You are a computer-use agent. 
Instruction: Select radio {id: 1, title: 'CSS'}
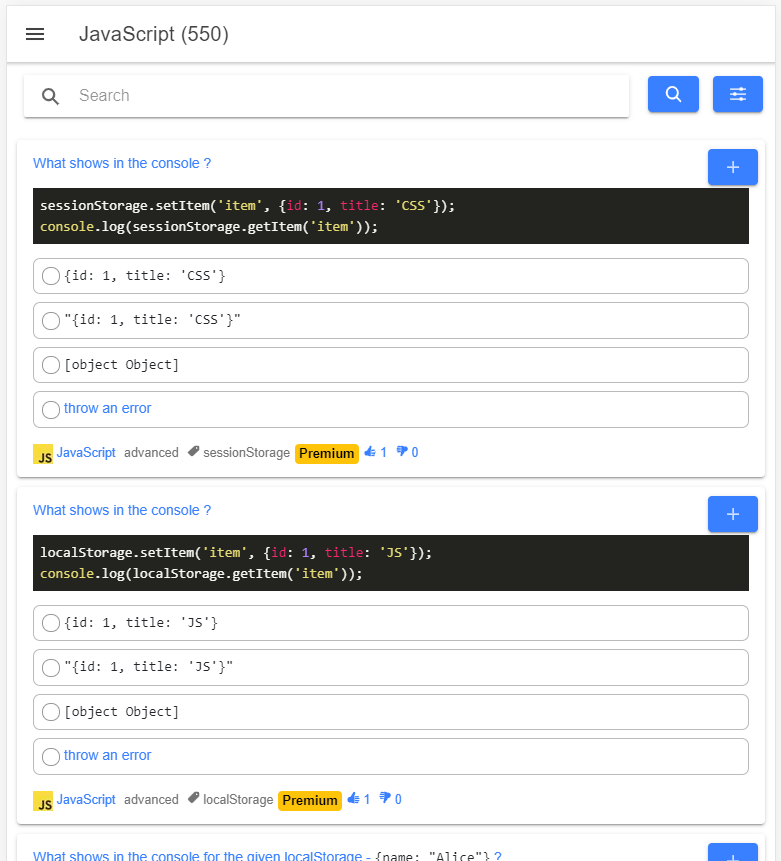(x=51, y=276)
